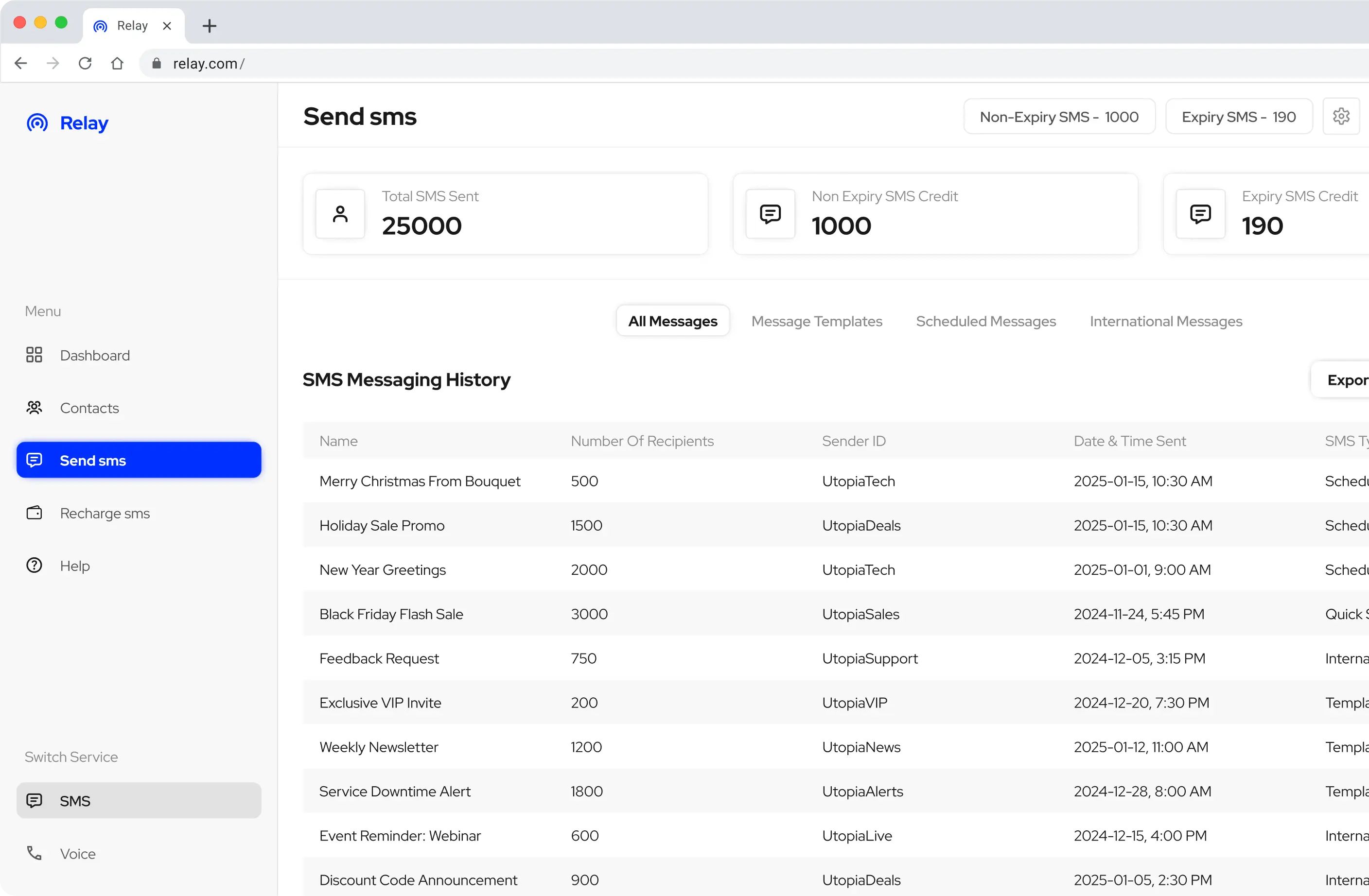Click the Non Expiry SMS Credit message icon

click(x=770, y=214)
